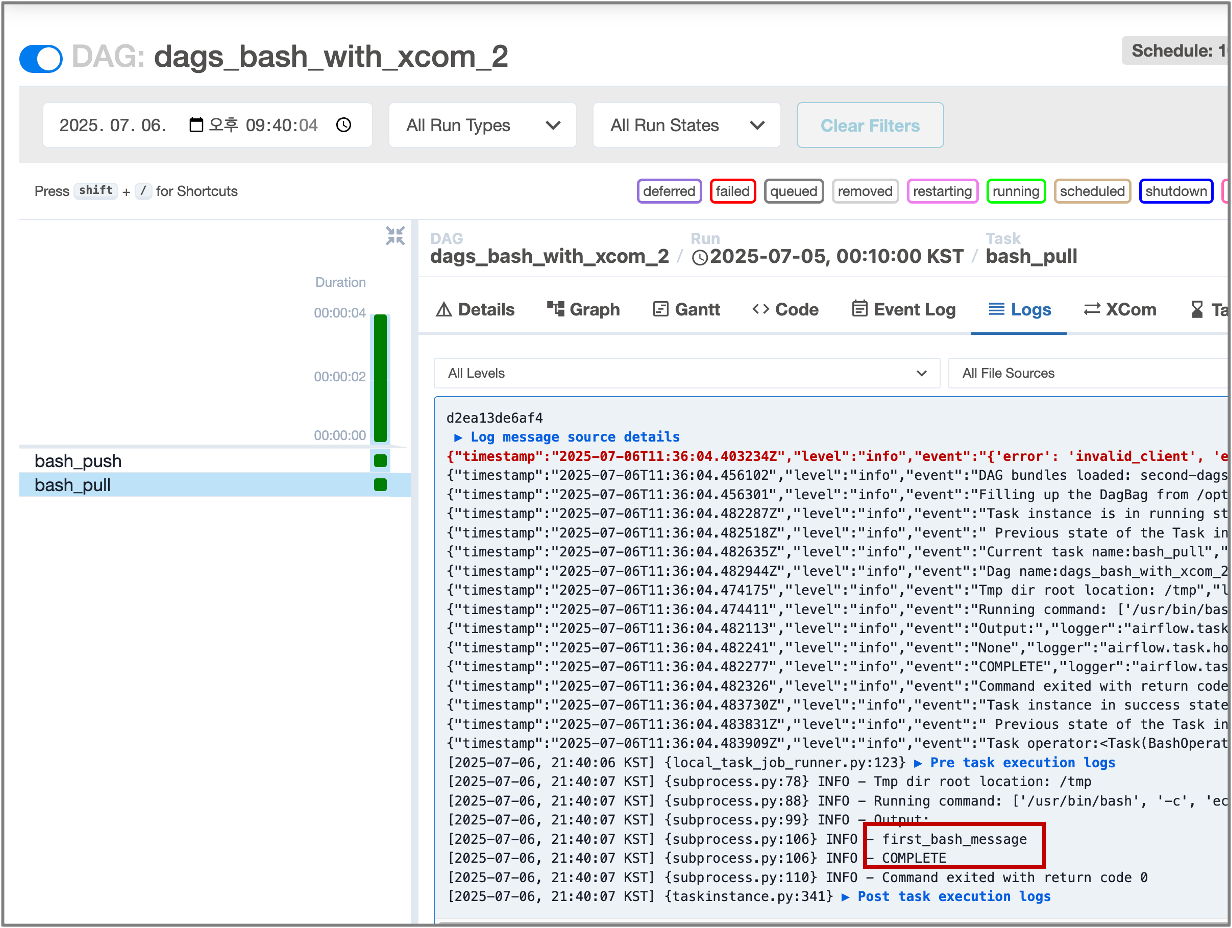1232x928 pixels.
Task: Click the red invalid_client error log line
Action: point(837,456)
